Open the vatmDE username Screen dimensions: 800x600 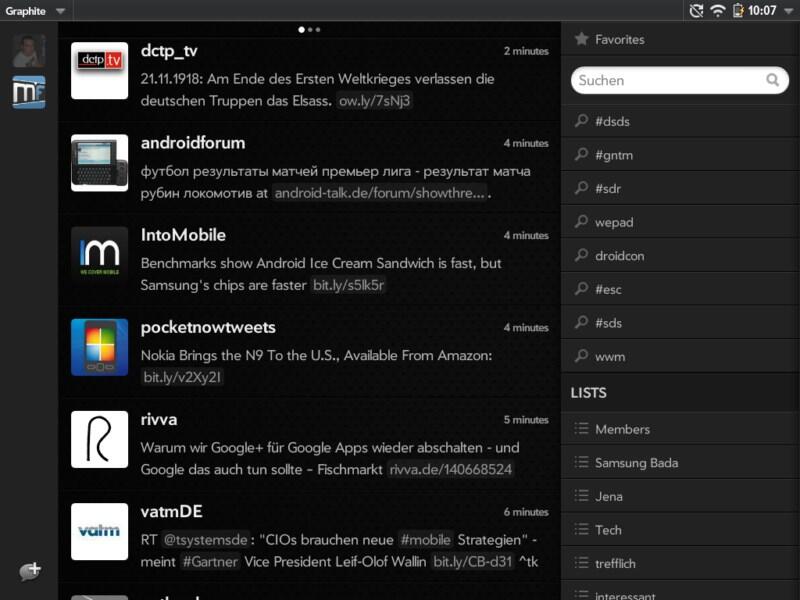click(171, 512)
